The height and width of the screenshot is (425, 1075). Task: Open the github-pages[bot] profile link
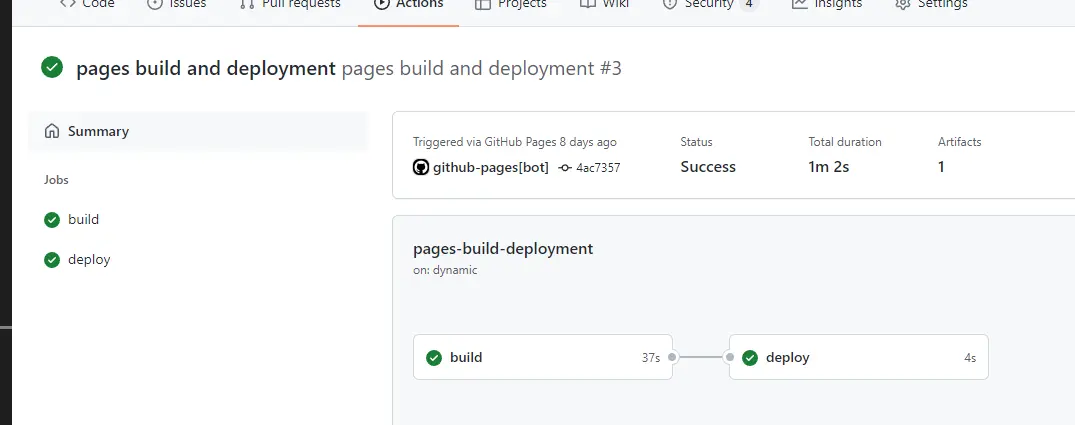[490, 167]
